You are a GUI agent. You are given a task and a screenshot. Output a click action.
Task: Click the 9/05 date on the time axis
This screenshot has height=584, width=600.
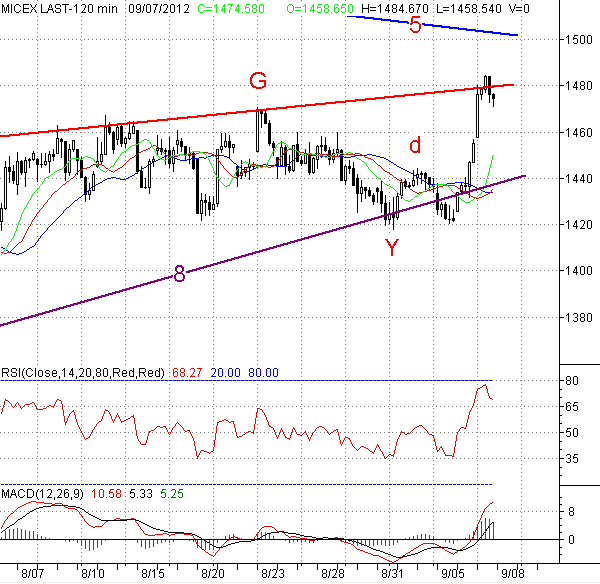(454, 574)
